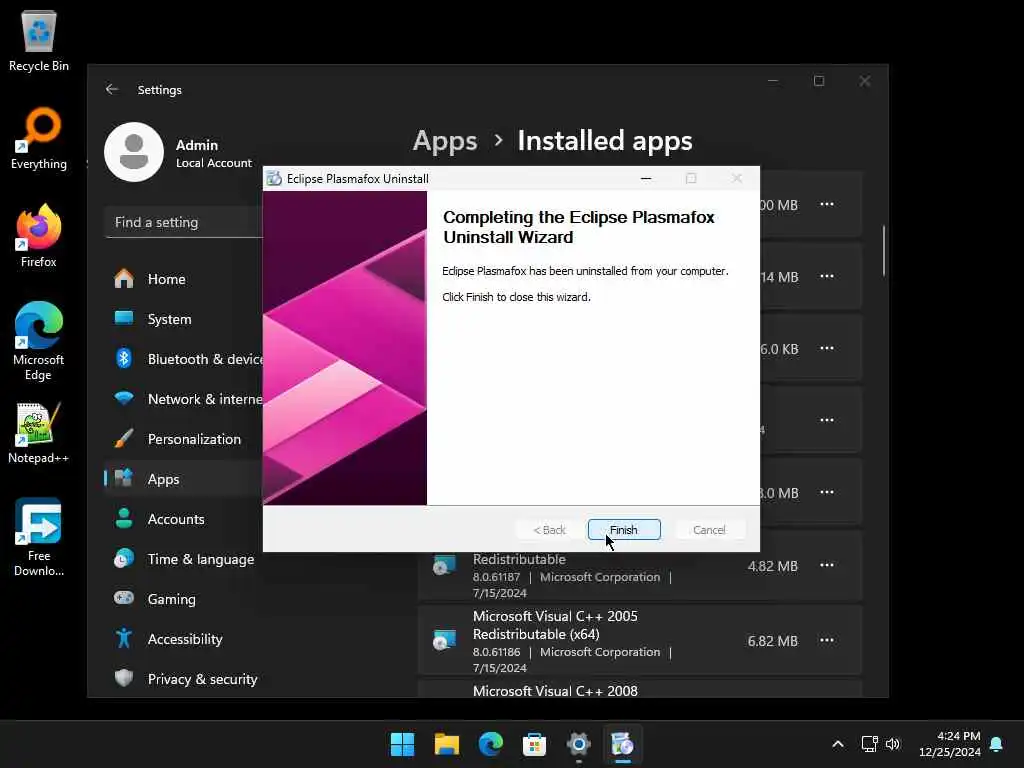1024x768 pixels.
Task: Maximize the Settings window
Action: click(x=819, y=81)
